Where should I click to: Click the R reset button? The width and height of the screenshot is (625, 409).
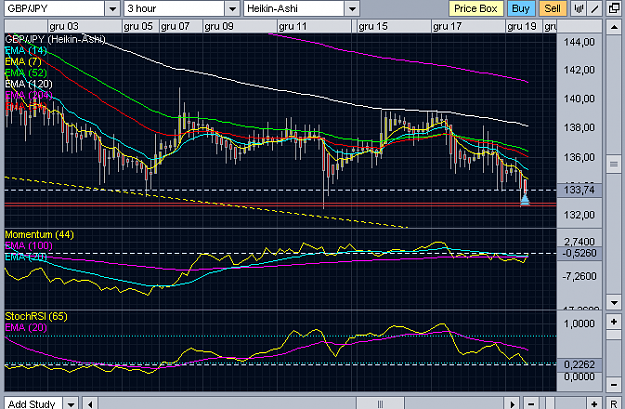click(x=614, y=403)
